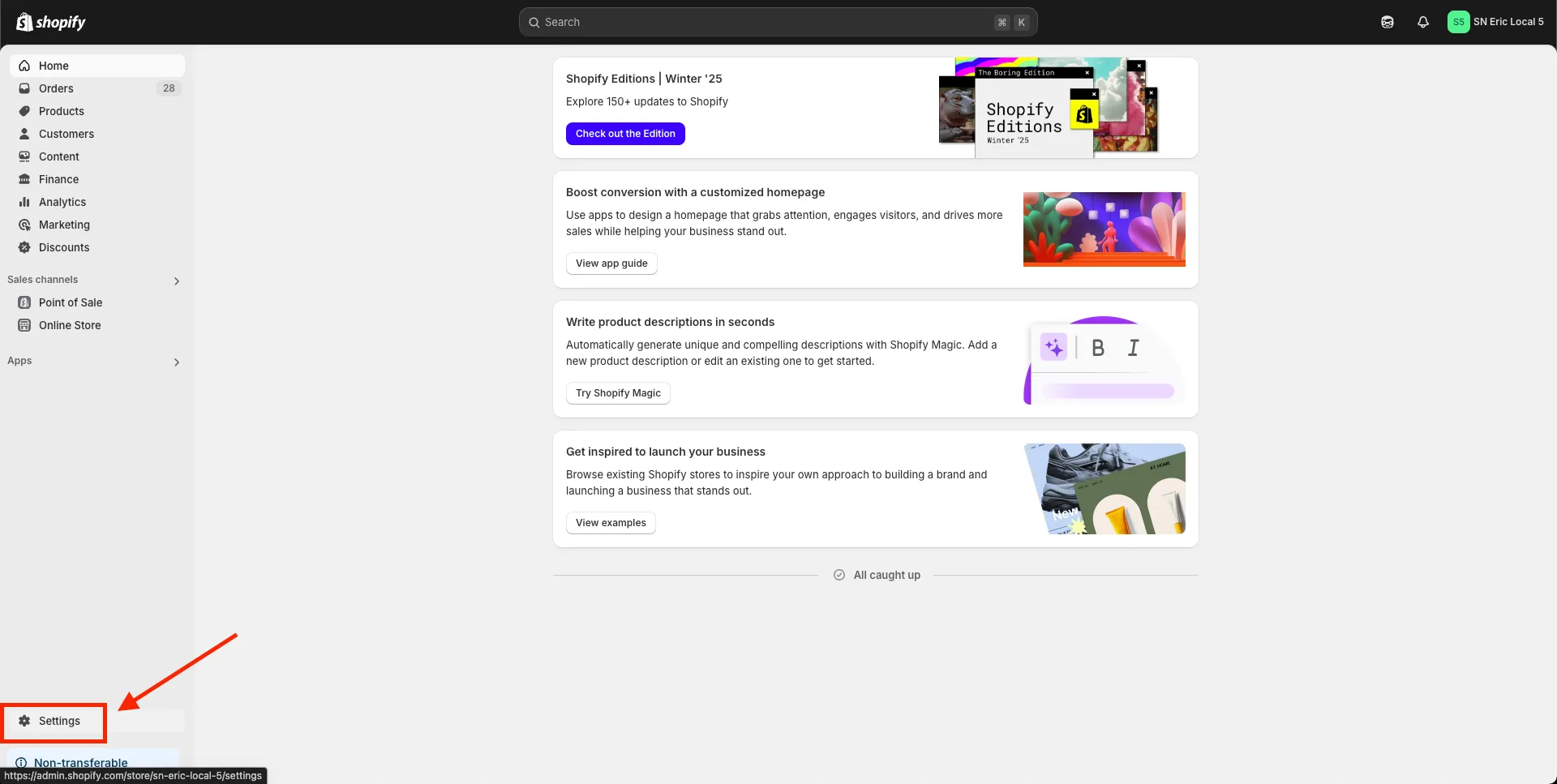Click the Settings gear icon
The image size is (1557, 784).
[x=24, y=721]
